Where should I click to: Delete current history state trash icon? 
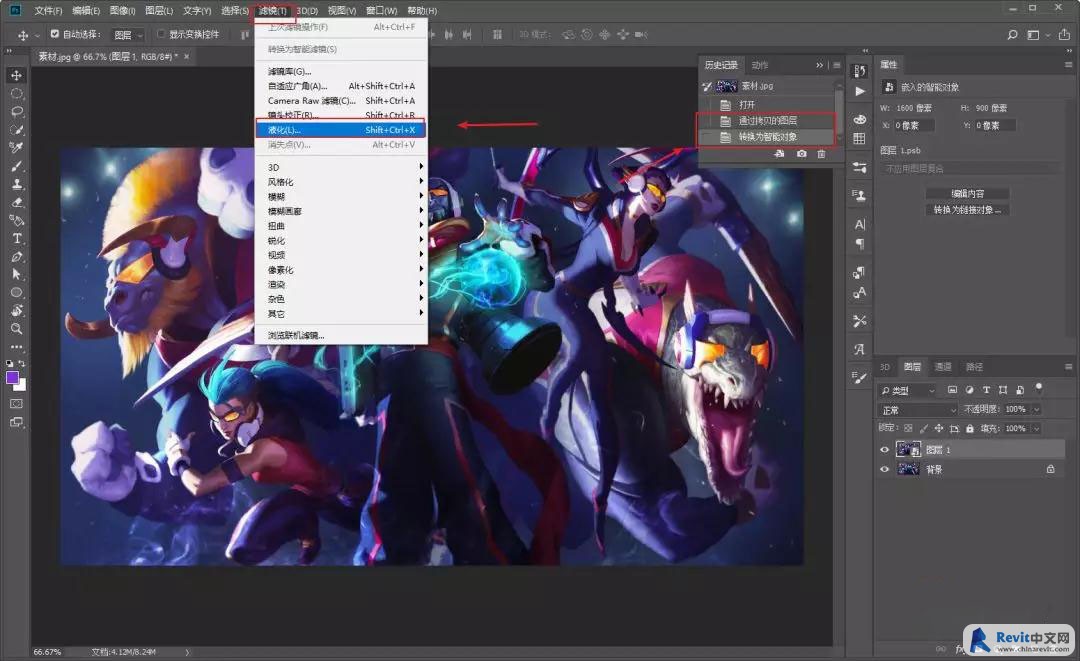point(821,154)
